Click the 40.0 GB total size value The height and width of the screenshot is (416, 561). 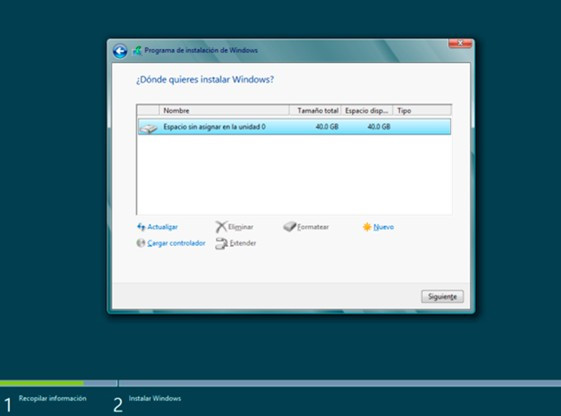click(x=327, y=127)
